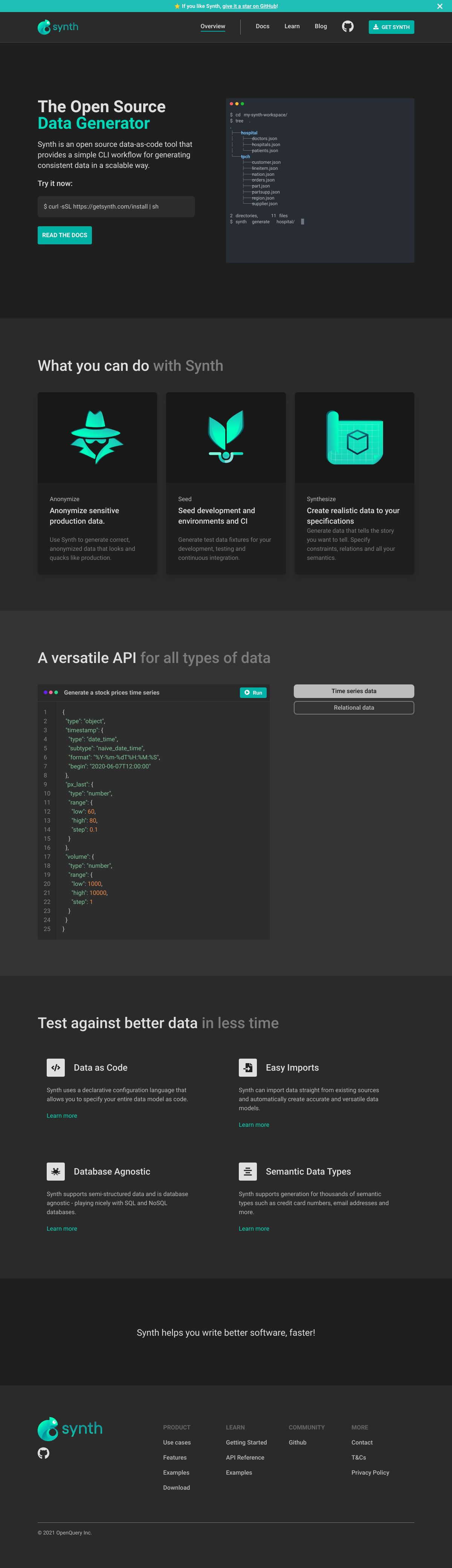452x1568 pixels.
Task: Click the 'Semantic Data Types' heading
Action: point(308,1172)
